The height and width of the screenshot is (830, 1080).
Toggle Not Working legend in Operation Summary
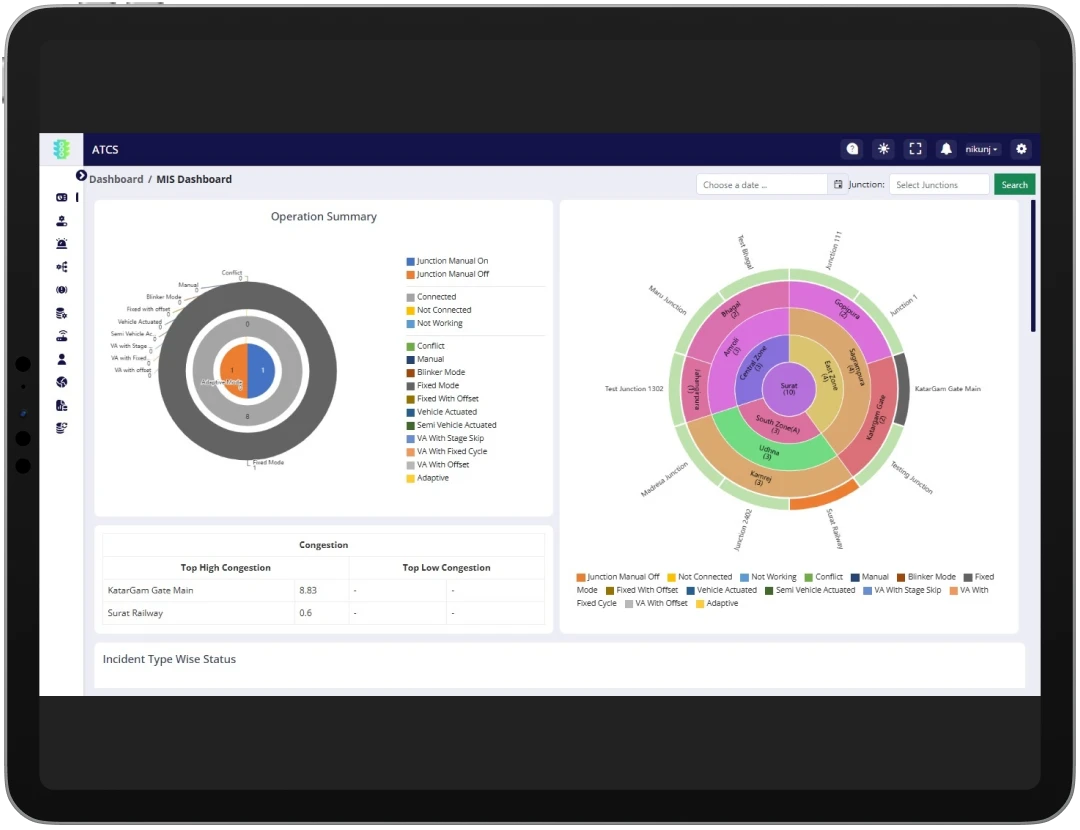(x=435, y=323)
